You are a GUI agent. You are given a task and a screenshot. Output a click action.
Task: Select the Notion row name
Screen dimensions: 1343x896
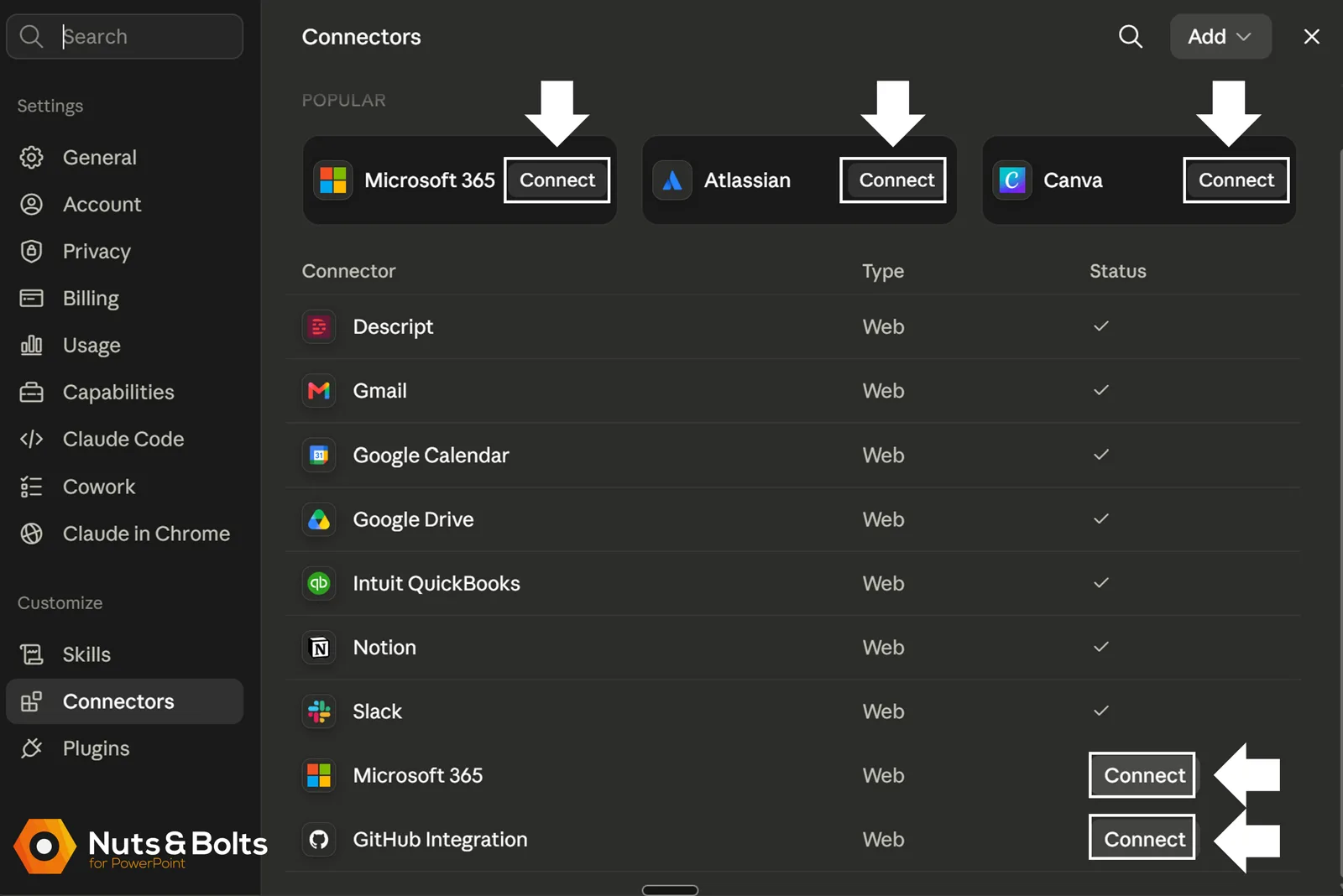tap(384, 648)
